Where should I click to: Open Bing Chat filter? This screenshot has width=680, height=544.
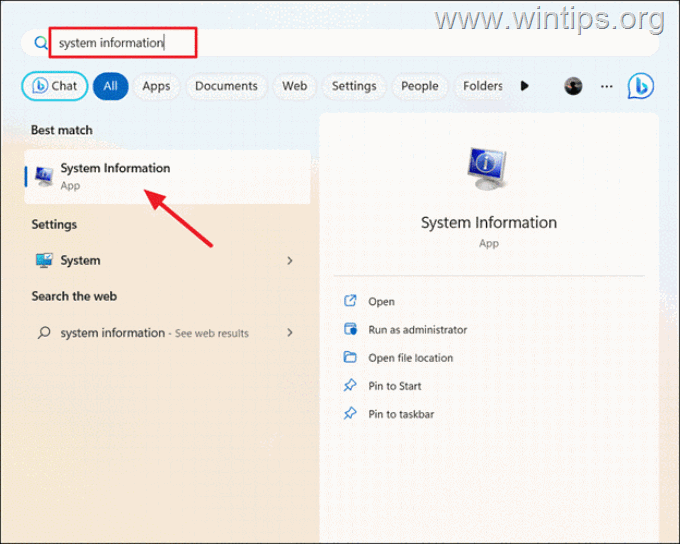point(55,86)
